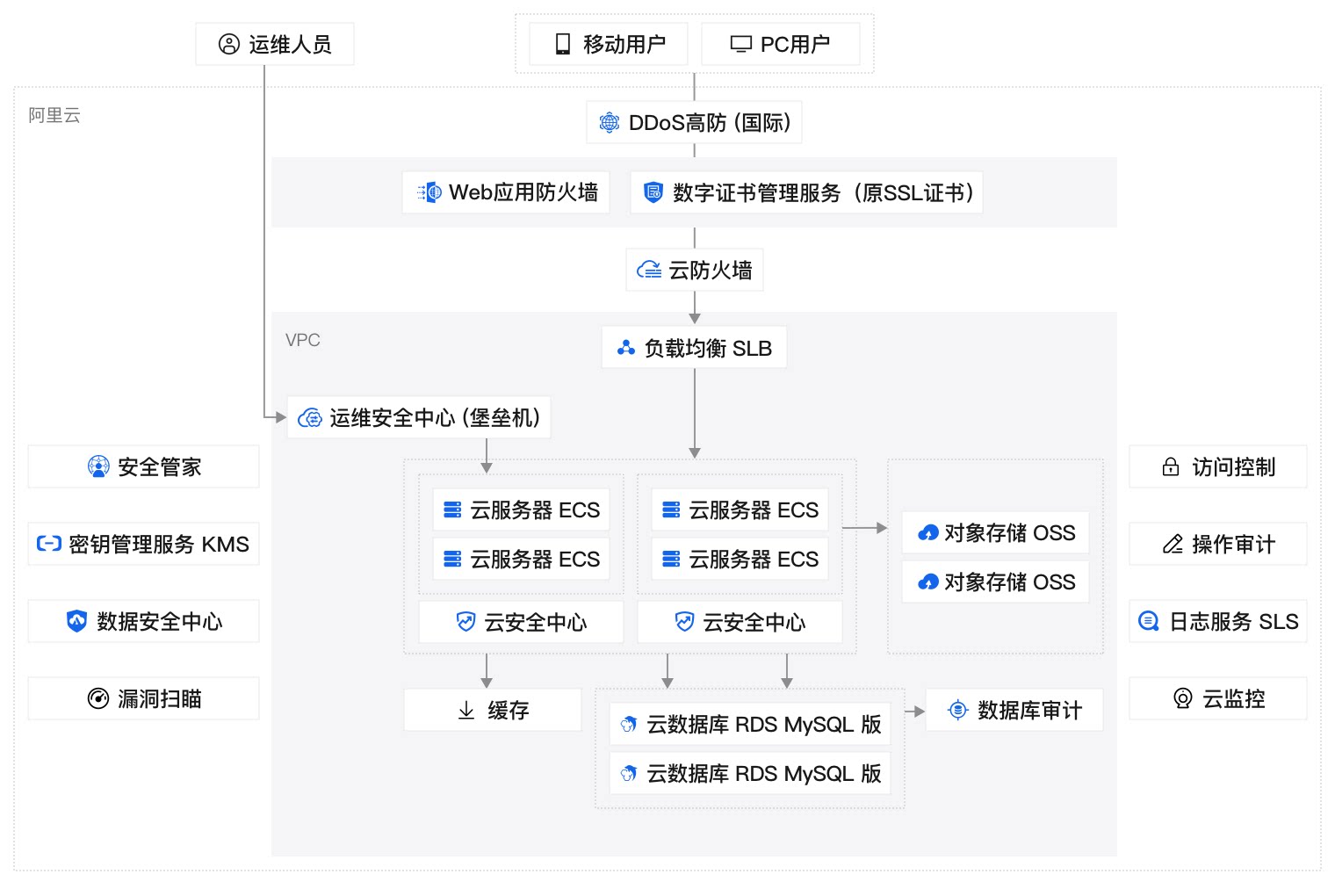1335x896 pixels.
Task: Click the person icon beside 运维人员
Action: (x=229, y=44)
